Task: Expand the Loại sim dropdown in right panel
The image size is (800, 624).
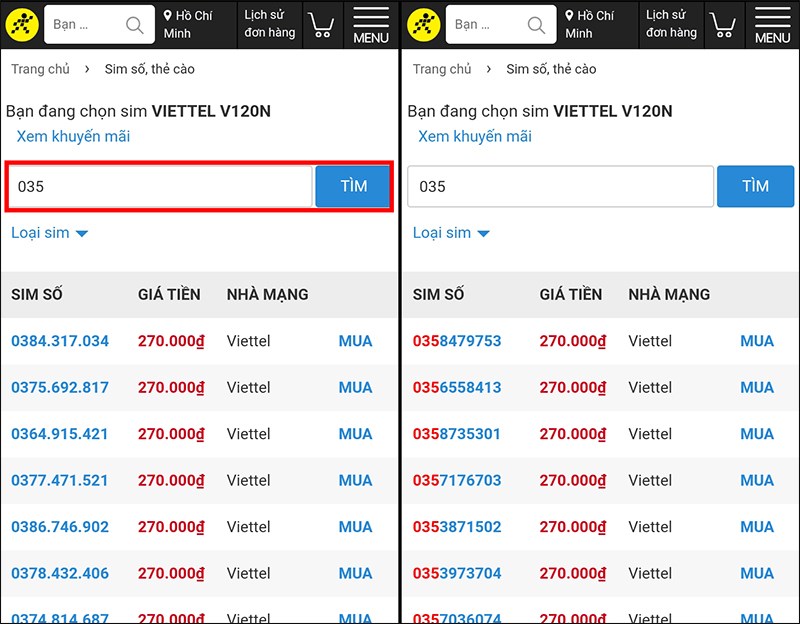Action: click(452, 233)
